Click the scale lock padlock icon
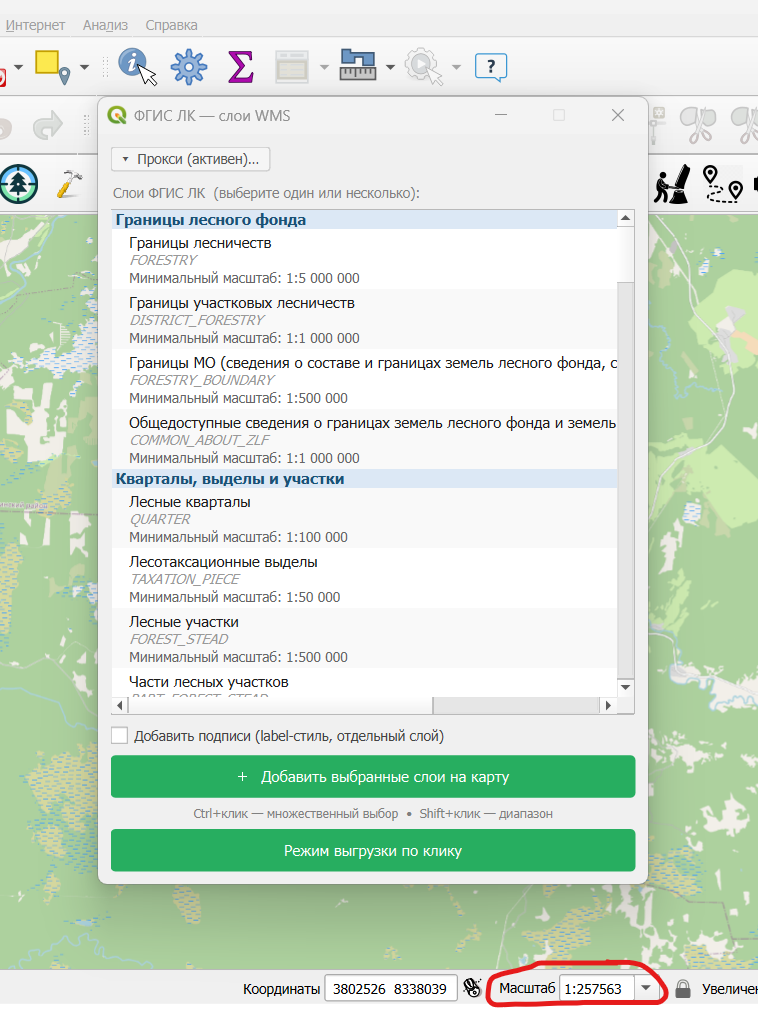Image resolution: width=758 pixels, height=1009 pixels. (683, 988)
